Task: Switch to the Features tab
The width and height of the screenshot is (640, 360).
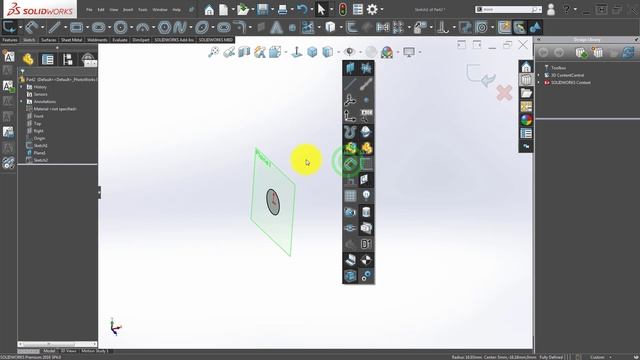Action: click(10, 40)
